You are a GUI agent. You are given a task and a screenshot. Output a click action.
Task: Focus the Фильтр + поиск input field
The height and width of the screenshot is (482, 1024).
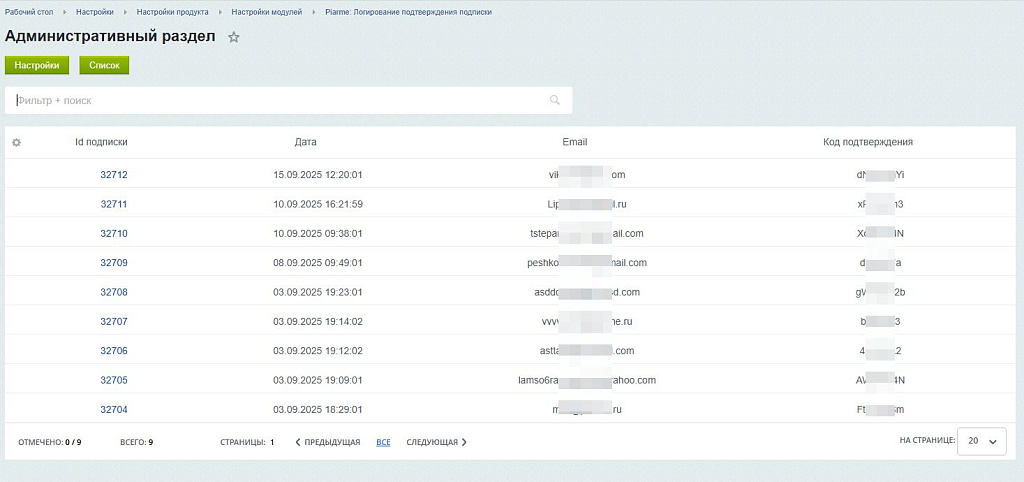(280, 100)
